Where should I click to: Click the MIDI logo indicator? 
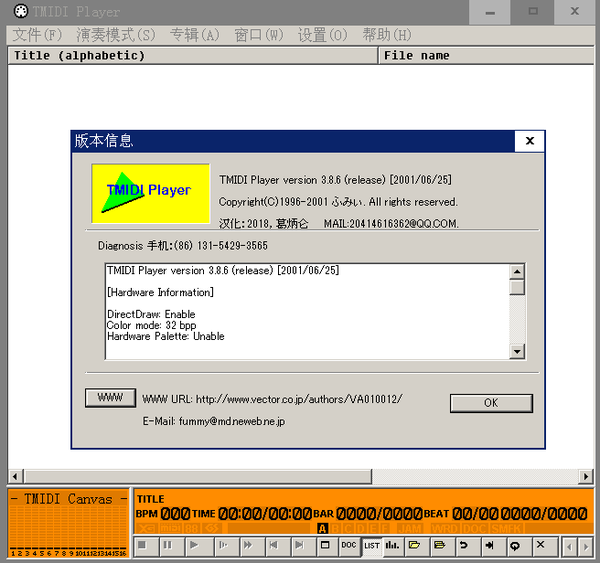coord(171,529)
